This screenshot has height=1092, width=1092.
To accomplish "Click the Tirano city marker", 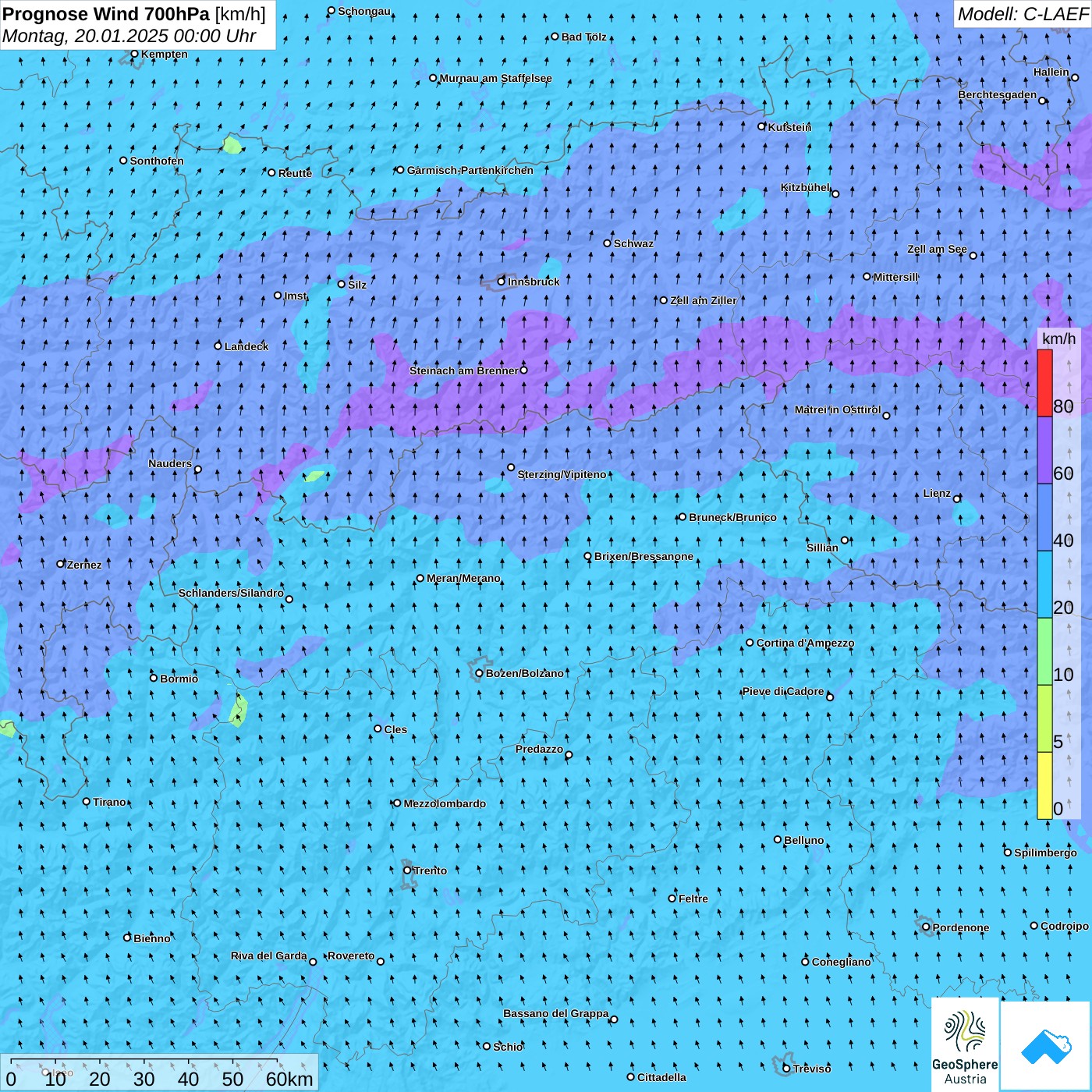I will (87, 802).
